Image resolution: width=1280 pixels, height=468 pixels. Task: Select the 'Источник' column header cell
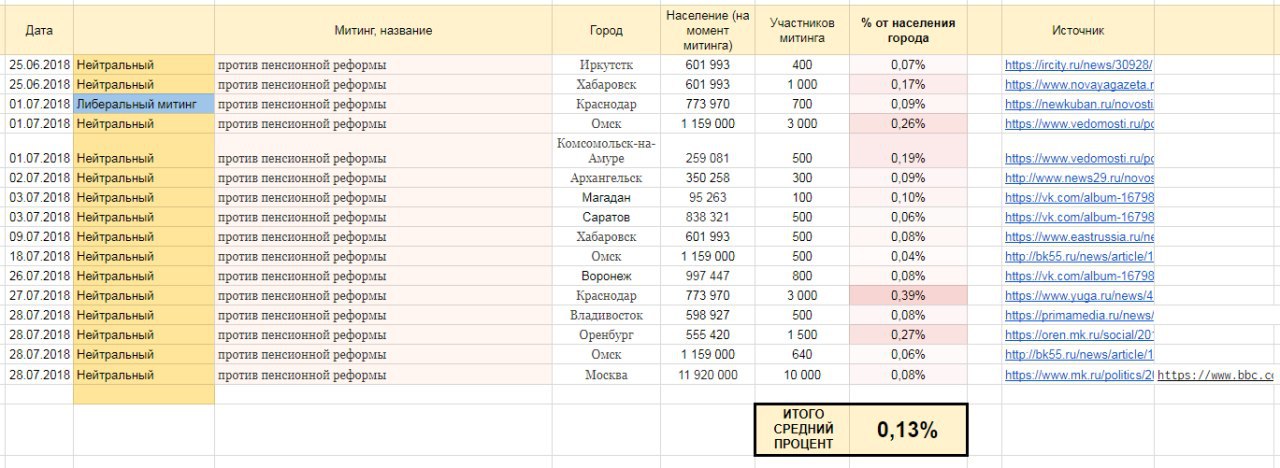pyautogui.click(x=1078, y=31)
